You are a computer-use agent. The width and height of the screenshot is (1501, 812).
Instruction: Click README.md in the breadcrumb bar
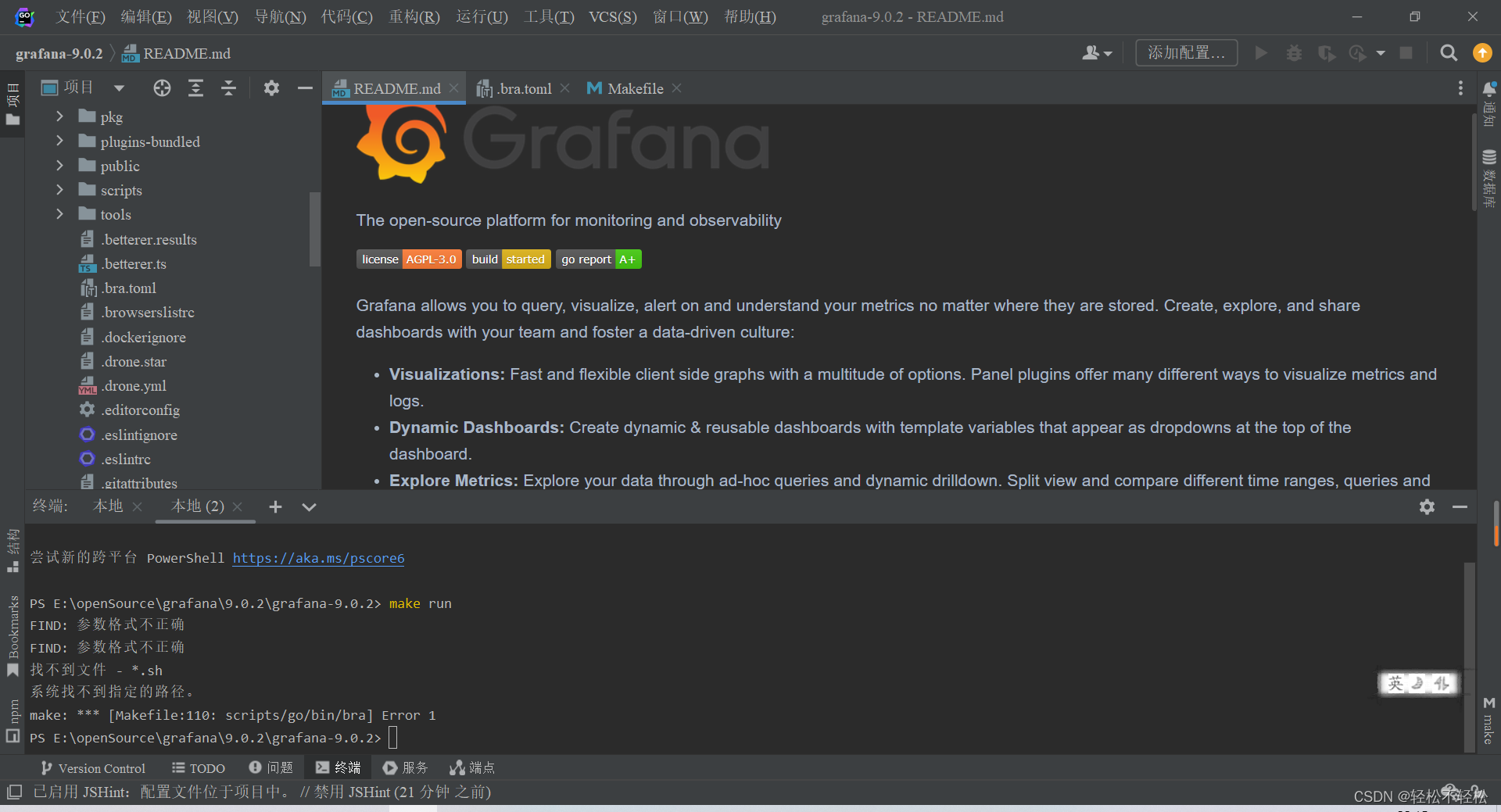click(x=177, y=53)
